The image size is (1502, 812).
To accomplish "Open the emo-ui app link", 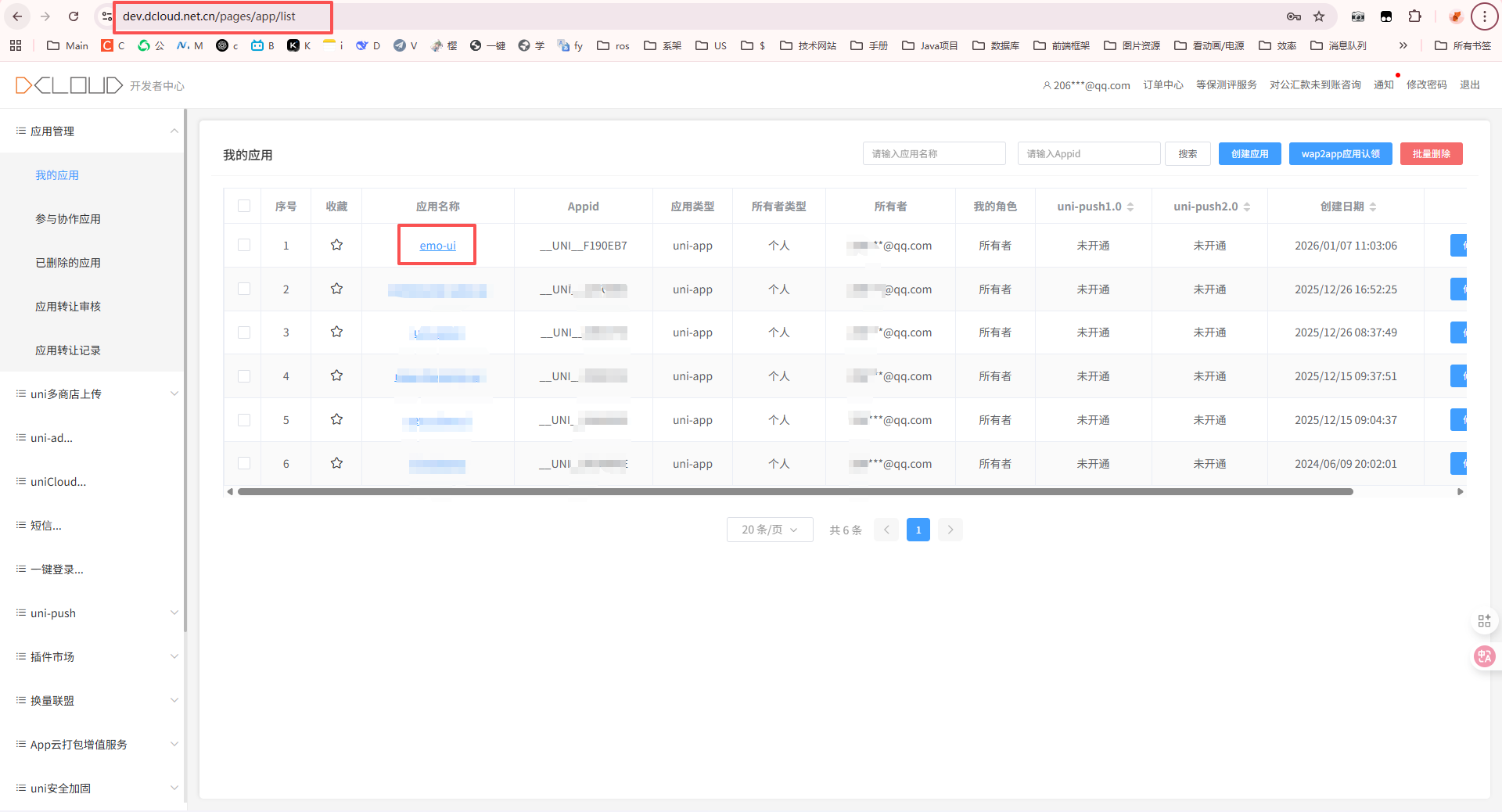I will [437, 246].
